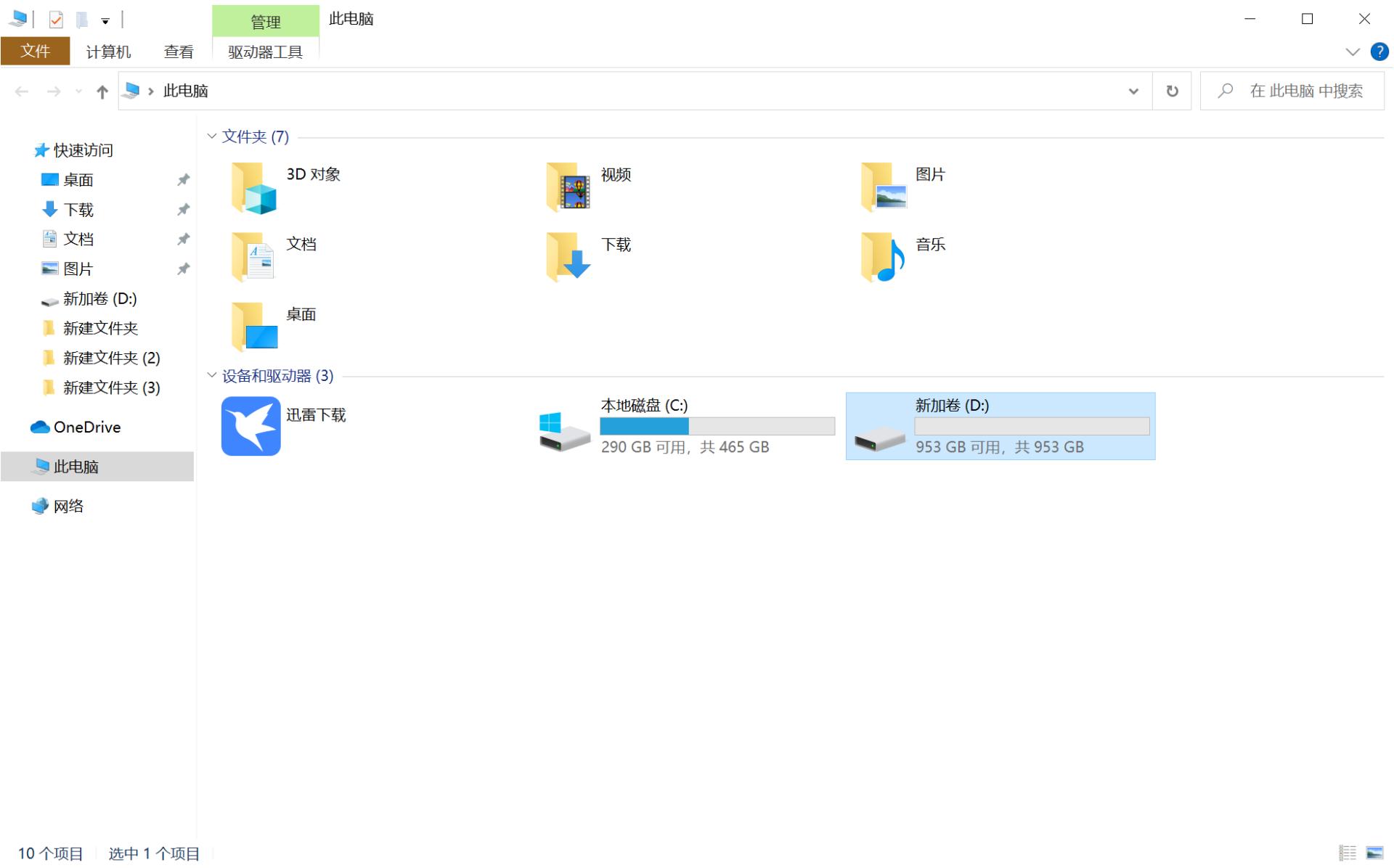Viewport: 1394px width, 868px height.
Task: Open the 迅雷下载 (Thunder Download) drive icon
Action: 250,426
